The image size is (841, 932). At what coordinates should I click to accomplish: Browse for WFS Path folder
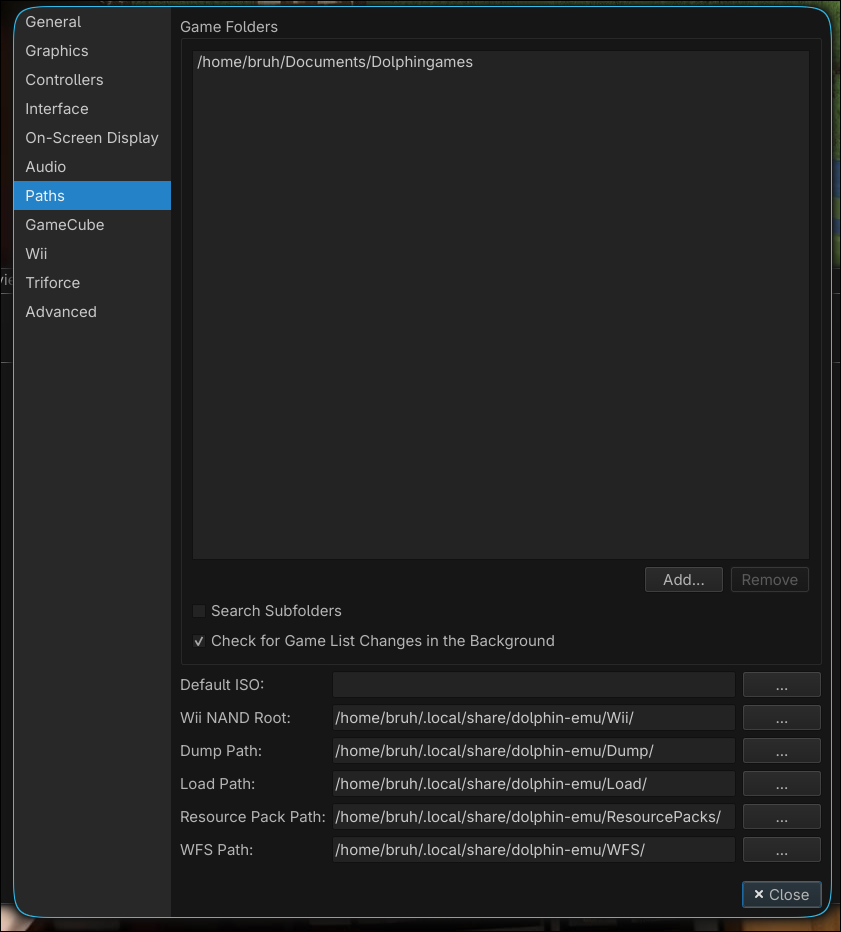(782, 850)
